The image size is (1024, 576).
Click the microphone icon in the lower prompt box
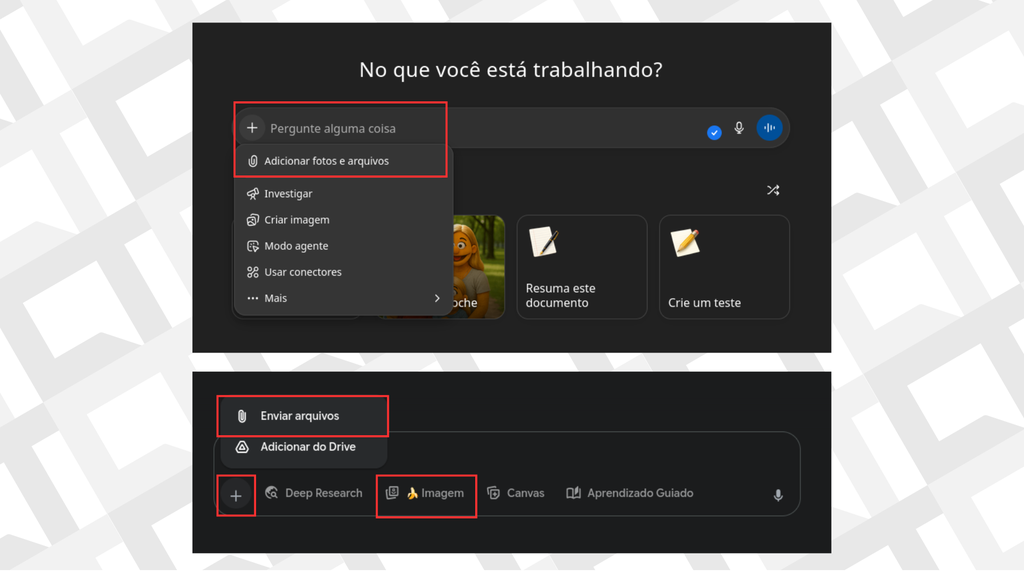tap(778, 495)
